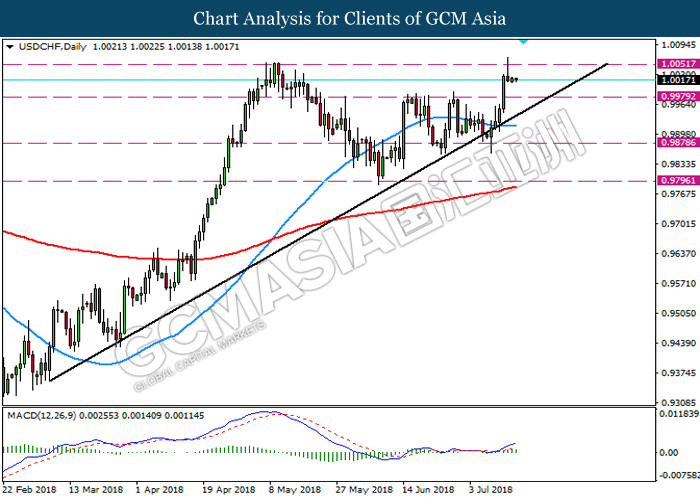Click the 0.93085 price axis value
The image size is (700, 500).
coord(679,403)
